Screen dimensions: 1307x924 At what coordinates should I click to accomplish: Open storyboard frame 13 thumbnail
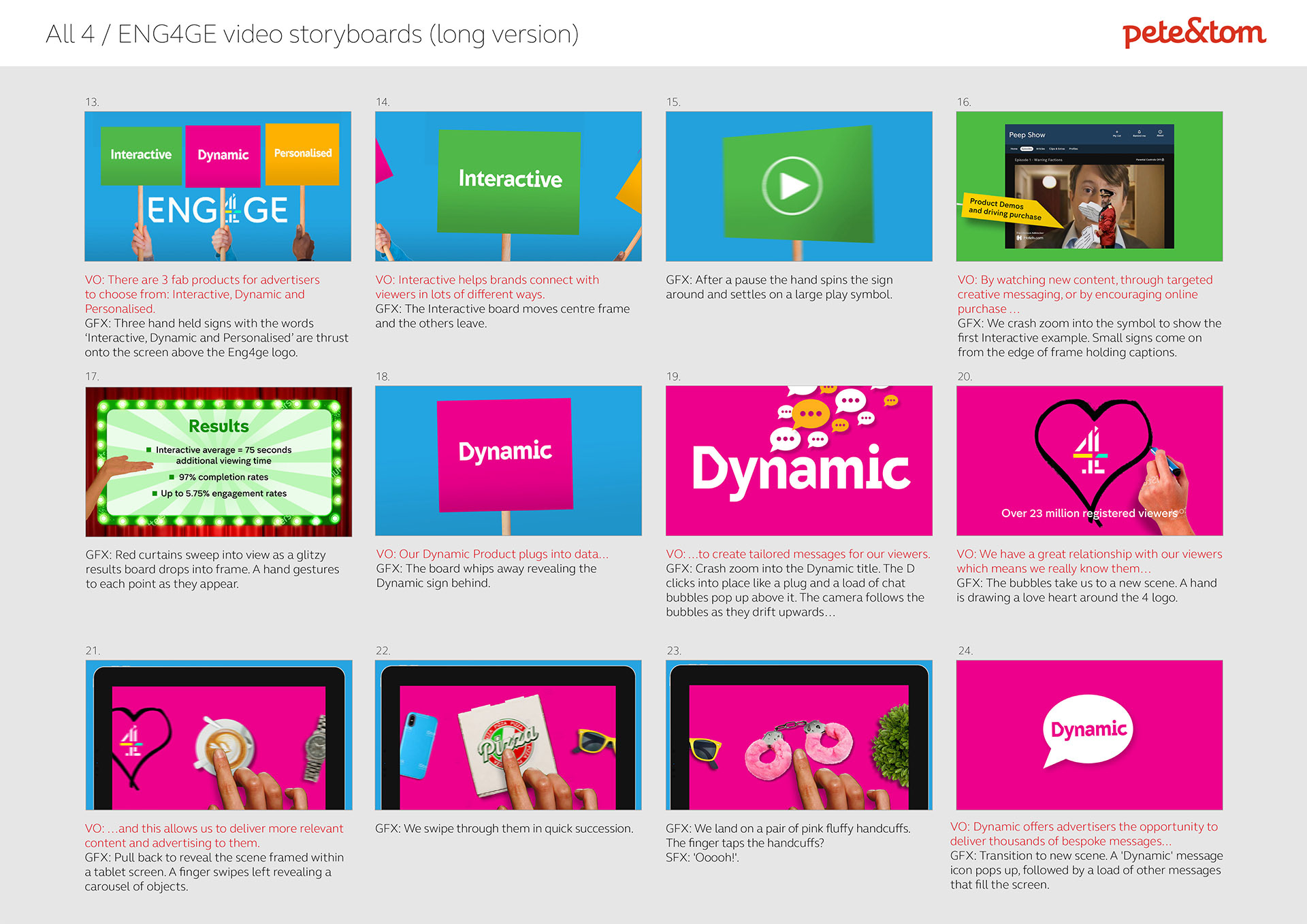[x=218, y=186]
